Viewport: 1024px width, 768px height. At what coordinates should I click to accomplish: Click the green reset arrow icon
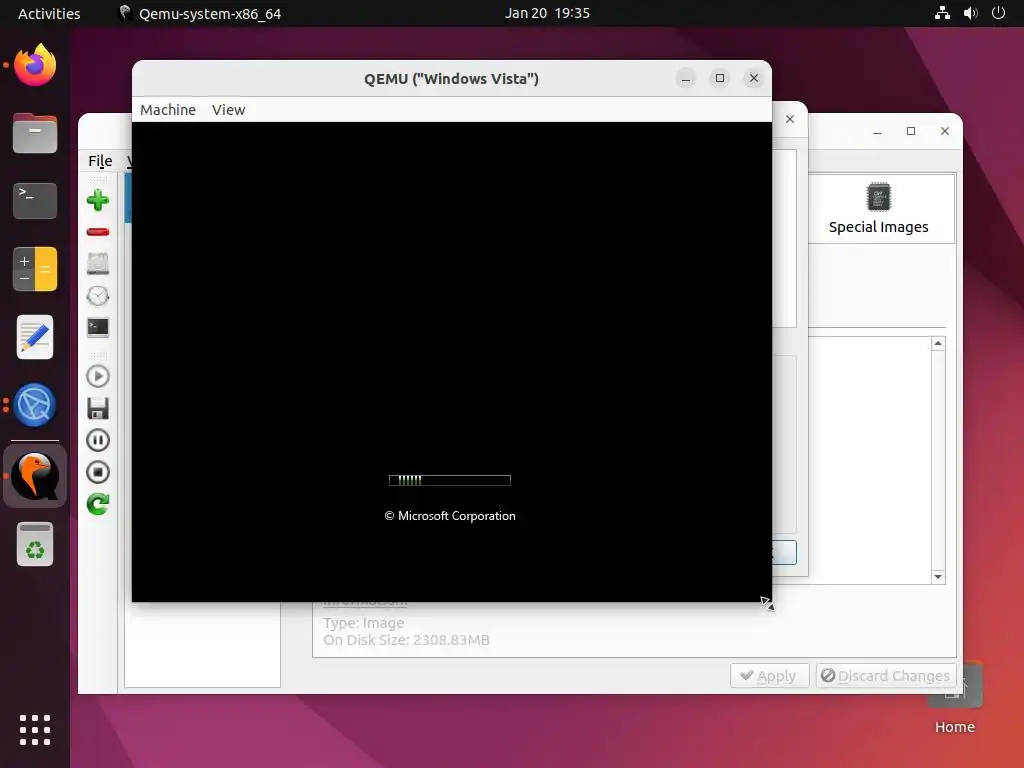98,504
